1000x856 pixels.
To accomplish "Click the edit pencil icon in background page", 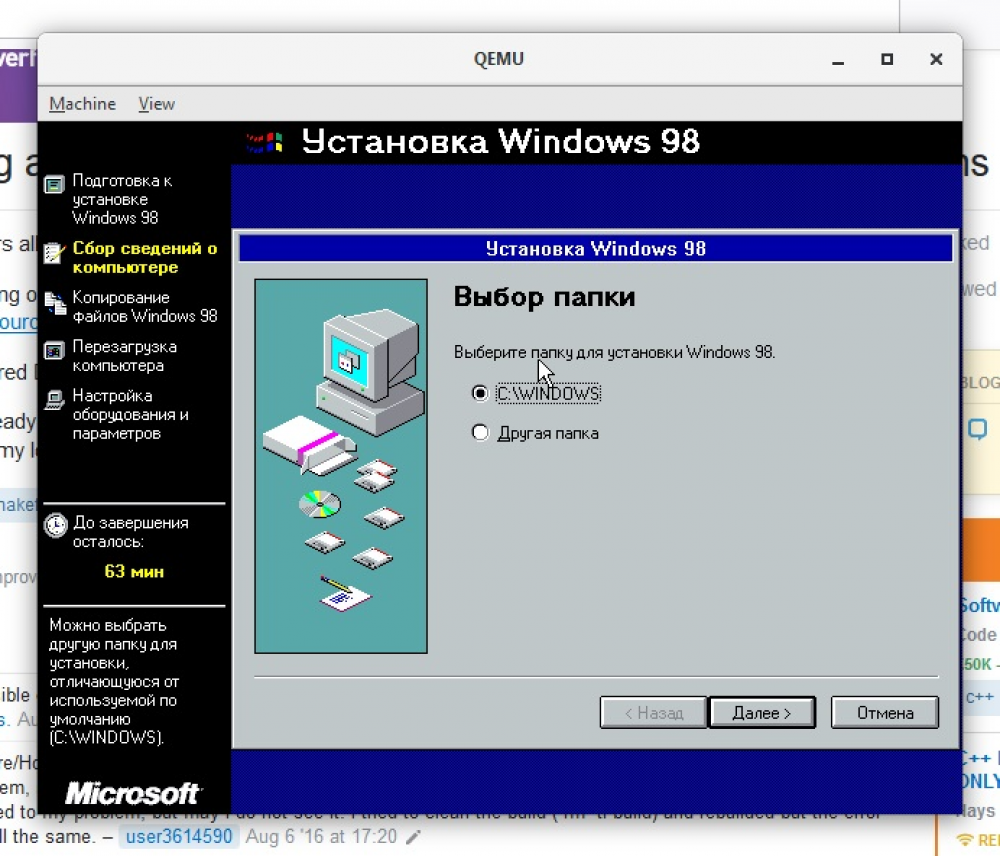I will [x=413, y=836].
